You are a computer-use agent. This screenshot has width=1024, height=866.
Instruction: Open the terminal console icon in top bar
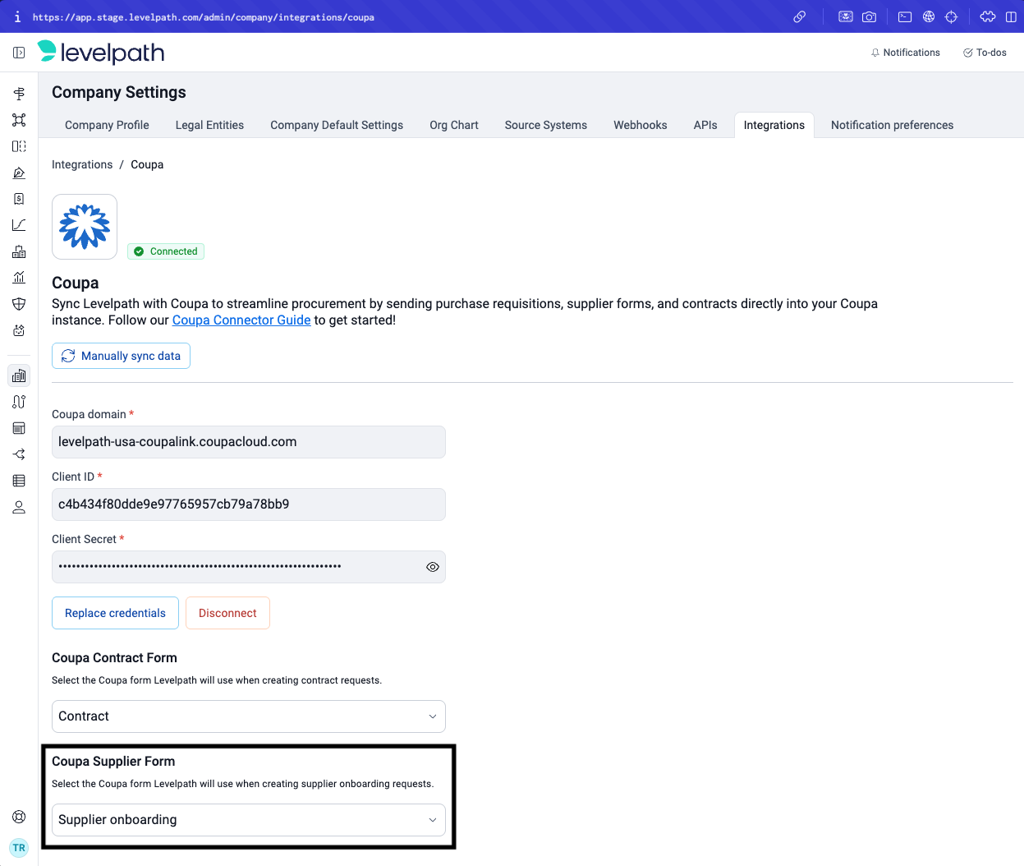(x=904, y=17)
